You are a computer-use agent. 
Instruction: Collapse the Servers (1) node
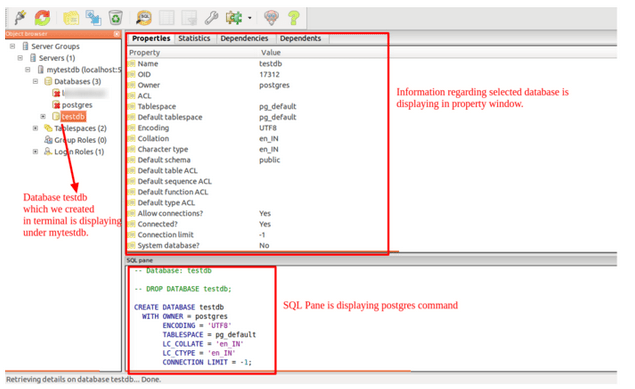(20, 58)
